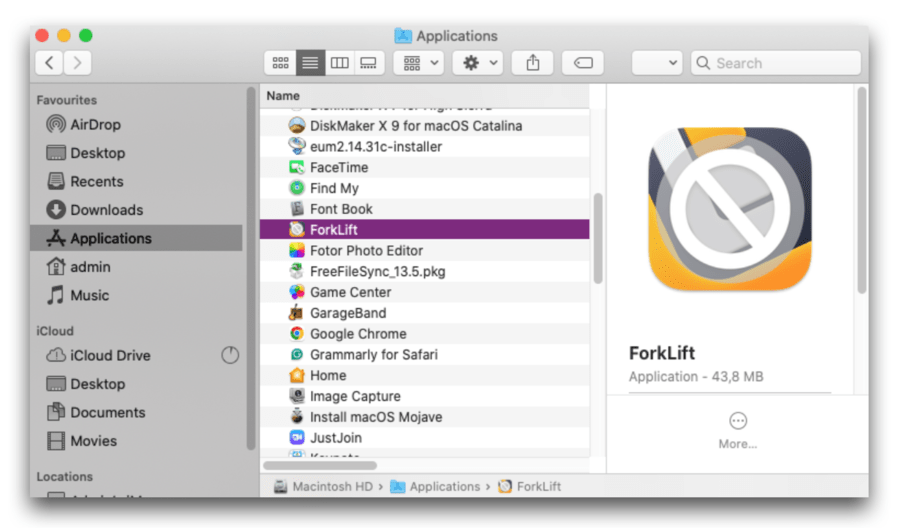Click the file list horizontal scrollbar
This screenshot has height=528, width=900.
pyautogui.click(x=320, y=465)
